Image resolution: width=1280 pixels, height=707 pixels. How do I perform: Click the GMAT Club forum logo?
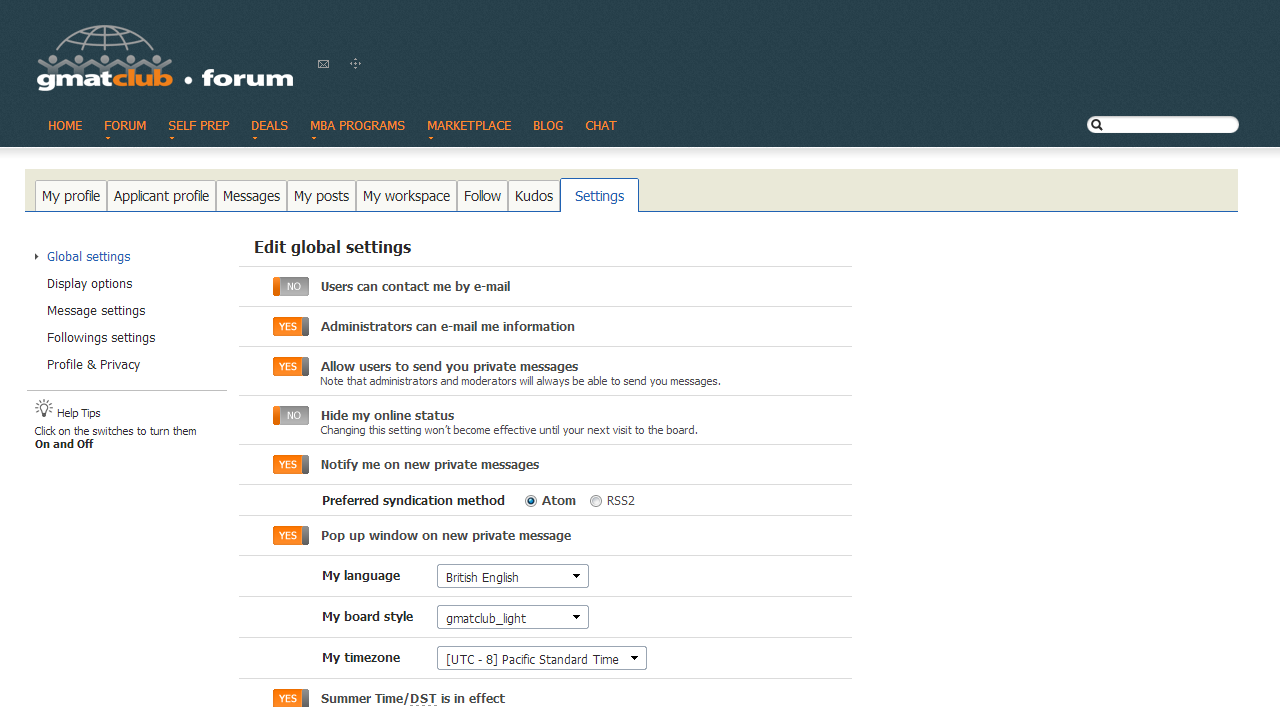tap(165, 60)
